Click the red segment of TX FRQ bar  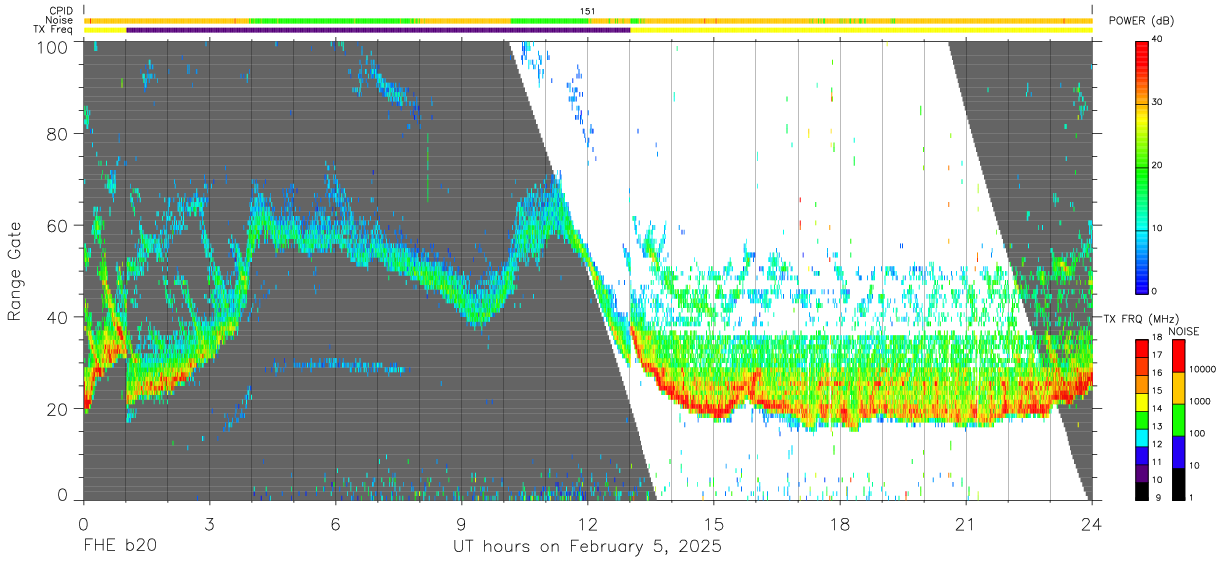(x=1142, y=349)
